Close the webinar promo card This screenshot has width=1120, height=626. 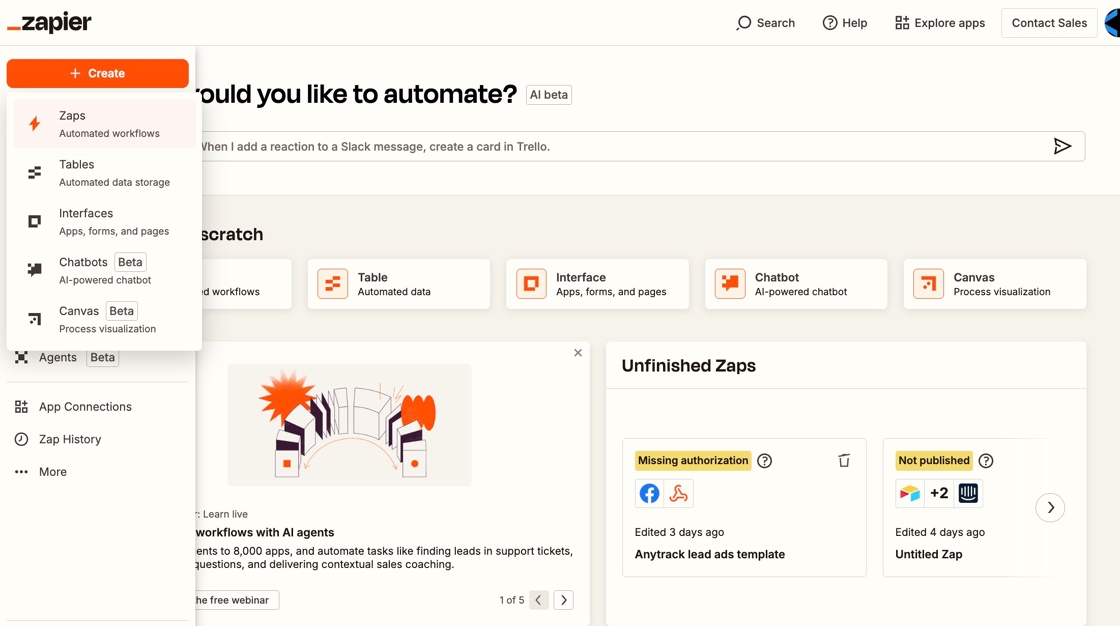point(578,353)
